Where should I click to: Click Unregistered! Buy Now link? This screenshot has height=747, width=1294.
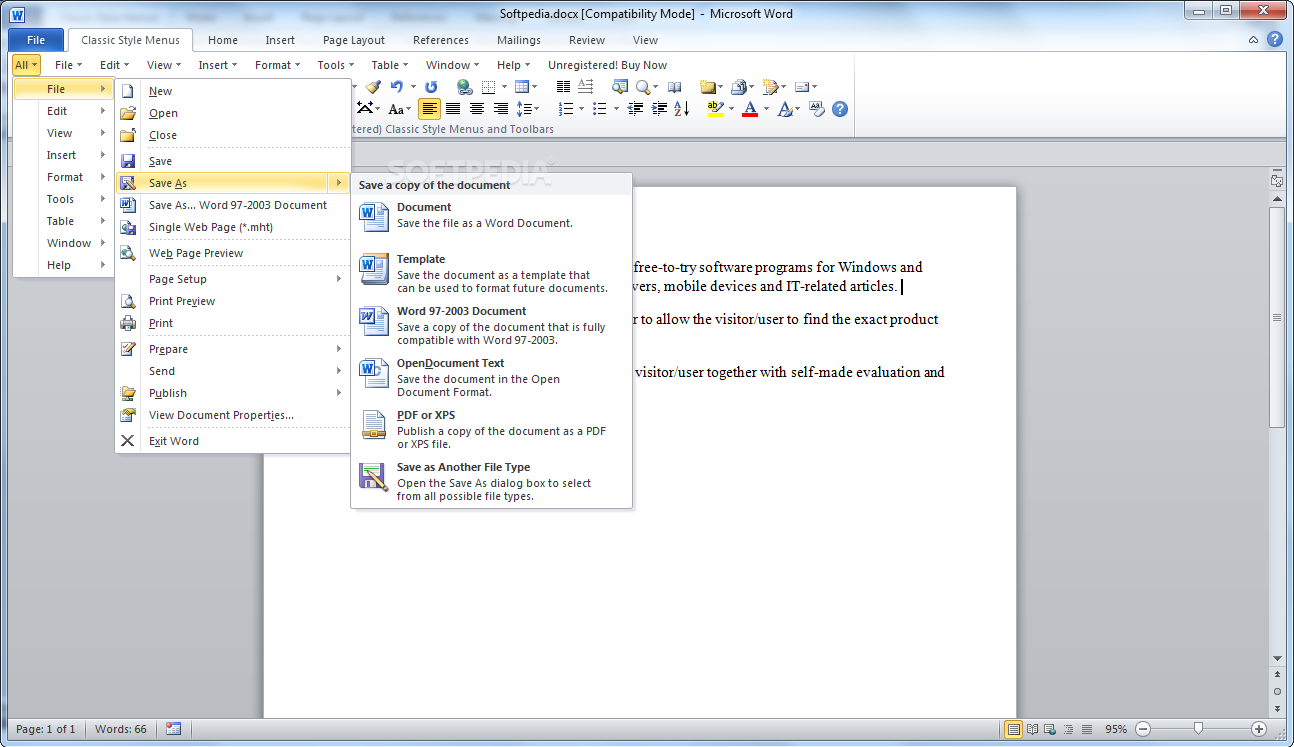607,65
